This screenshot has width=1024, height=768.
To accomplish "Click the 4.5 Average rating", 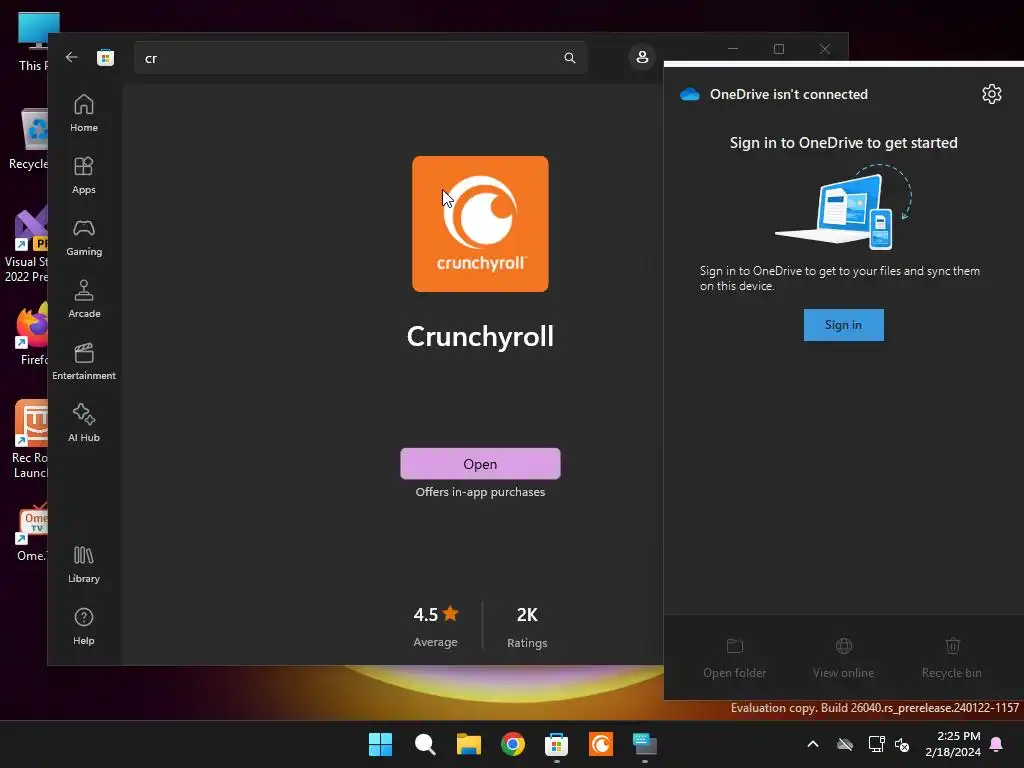I will (x=436, y=627).
